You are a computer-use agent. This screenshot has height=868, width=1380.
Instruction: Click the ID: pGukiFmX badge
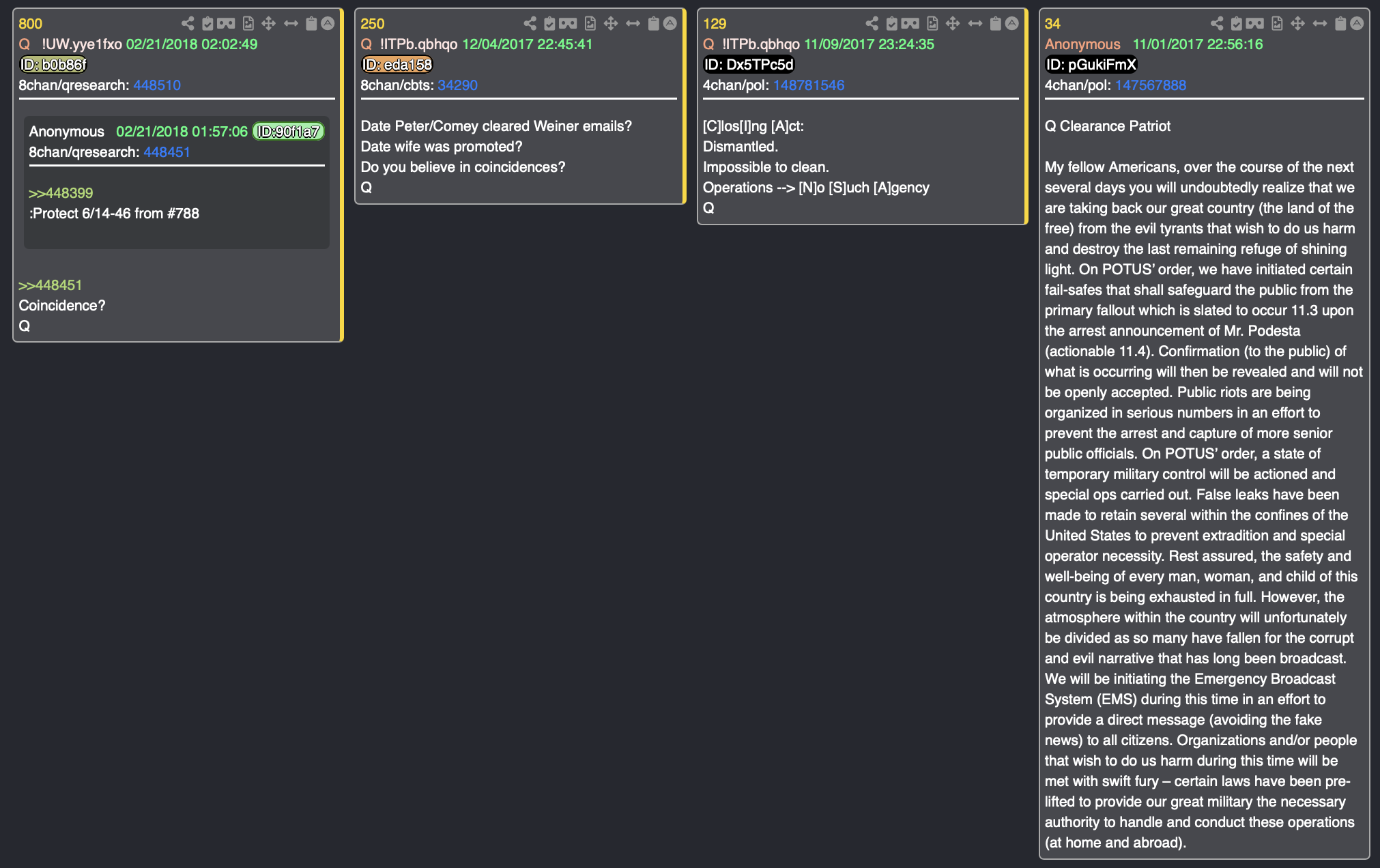(1091, 65)
